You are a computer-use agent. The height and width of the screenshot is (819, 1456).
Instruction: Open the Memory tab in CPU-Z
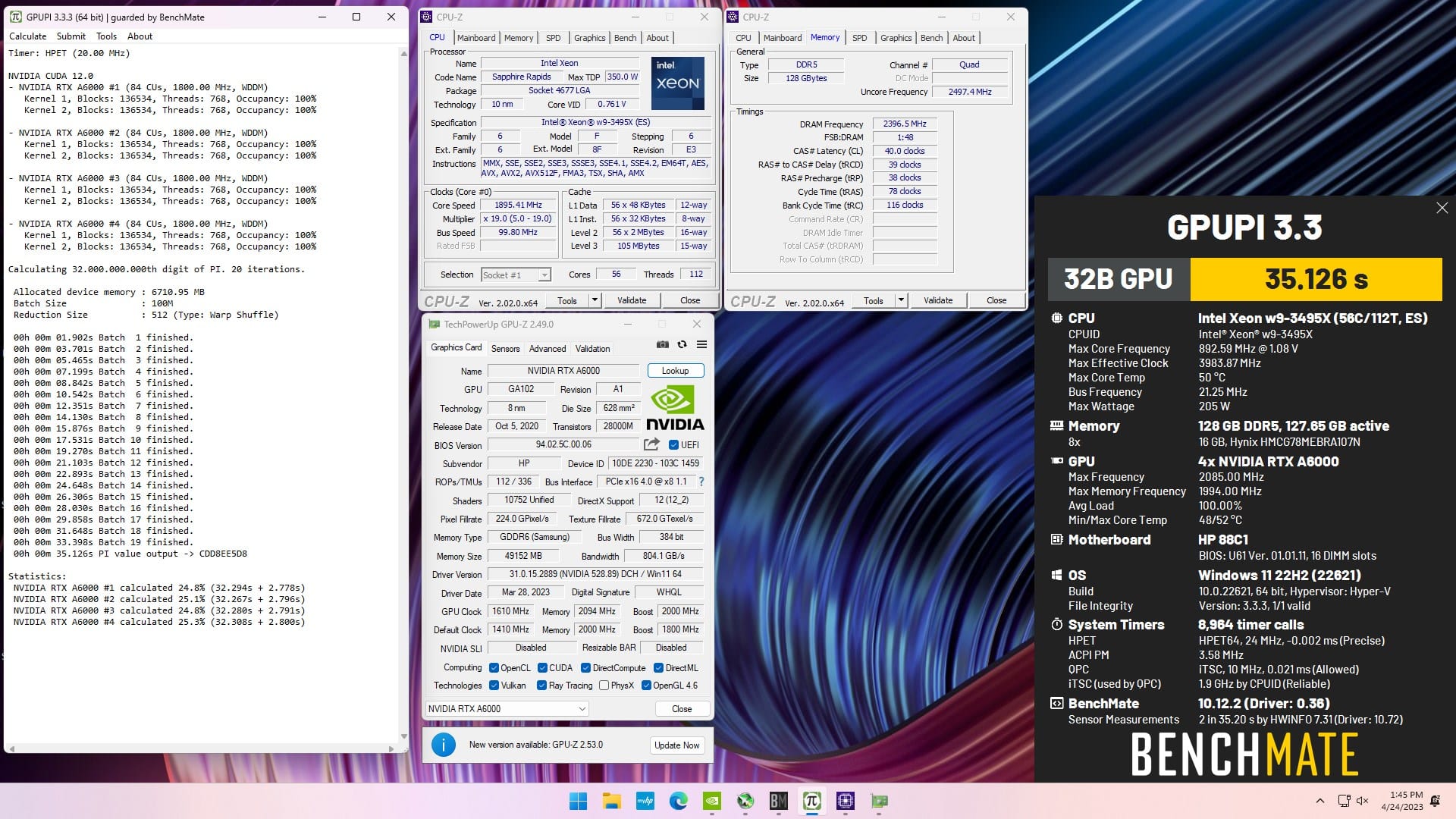(x=518, y=38)
